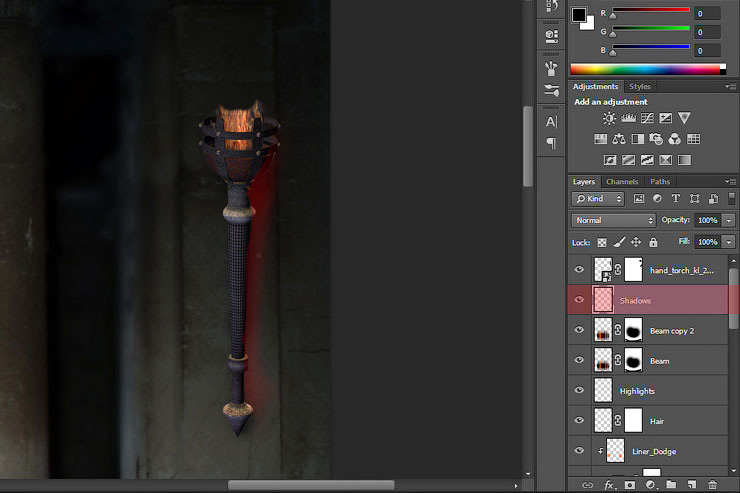Hide the Highlights layer
The width and height of the screenshot is (740, 493).
pyautogui.click(x=579, y=390)
